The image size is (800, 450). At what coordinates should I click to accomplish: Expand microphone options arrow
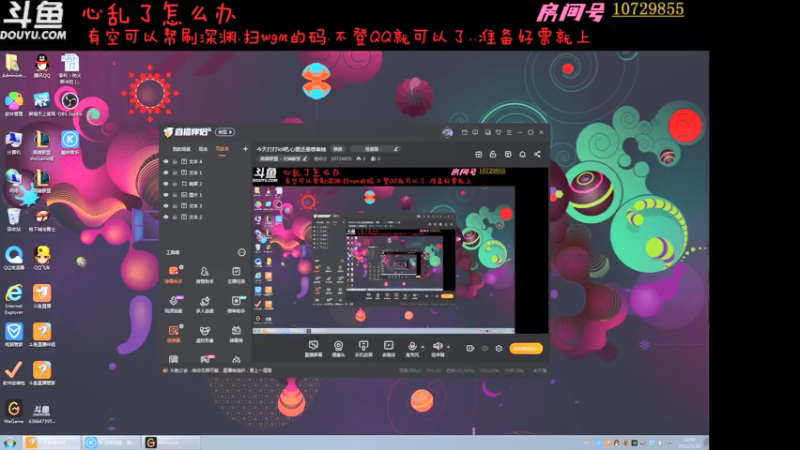coord(422,347)
